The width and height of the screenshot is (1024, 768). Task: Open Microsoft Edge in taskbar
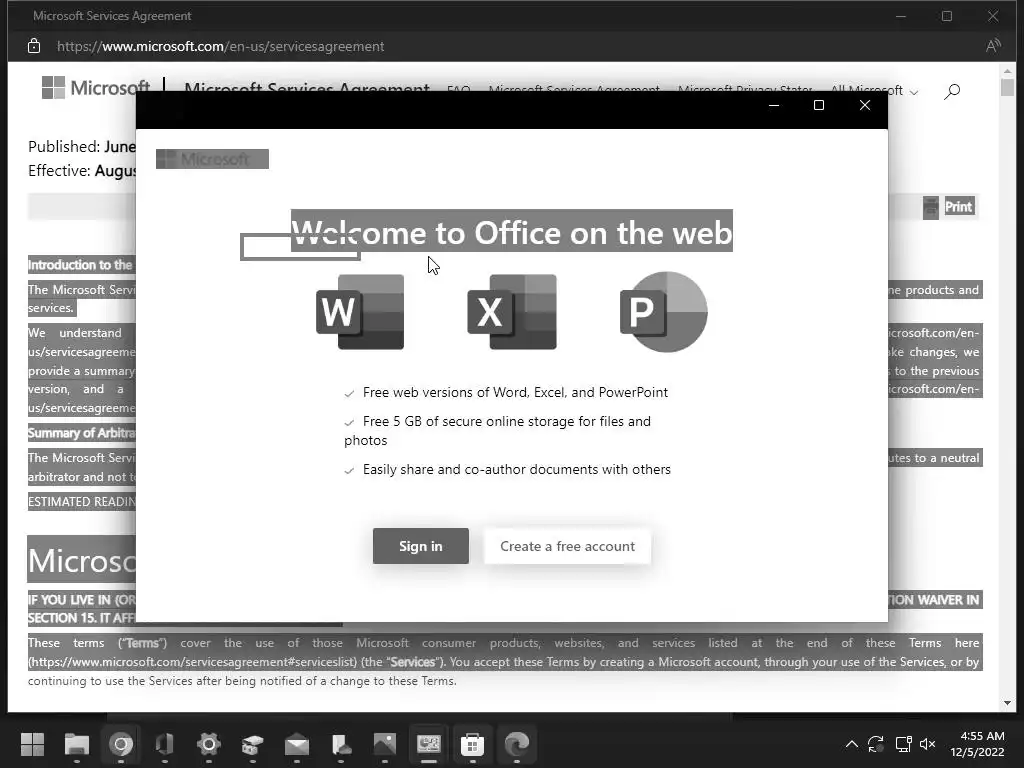click(x=517, y=744)
